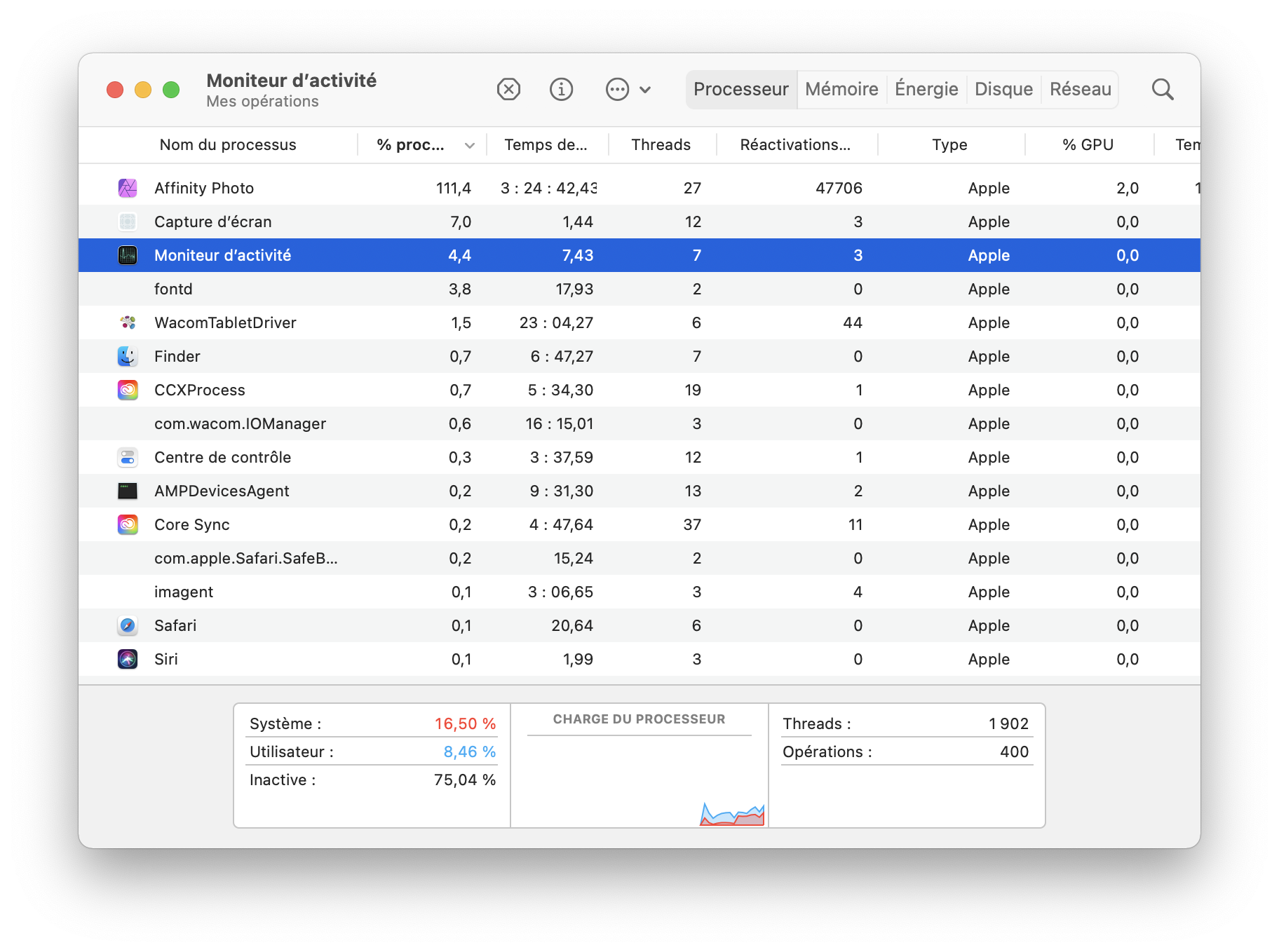The height and width of the screenshot is (952, 1279).
Task: Switch to the Réseau tab
Action: click(1080, 89)
